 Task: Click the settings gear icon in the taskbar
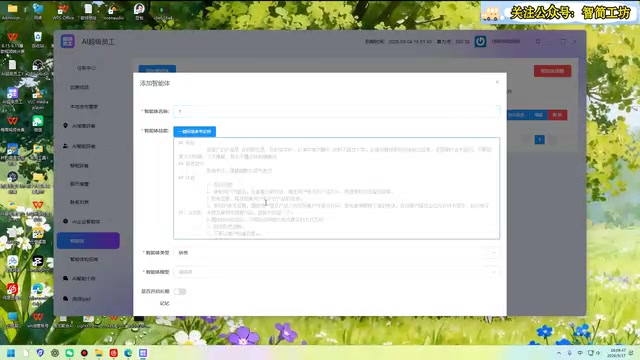tap(55, 353)
